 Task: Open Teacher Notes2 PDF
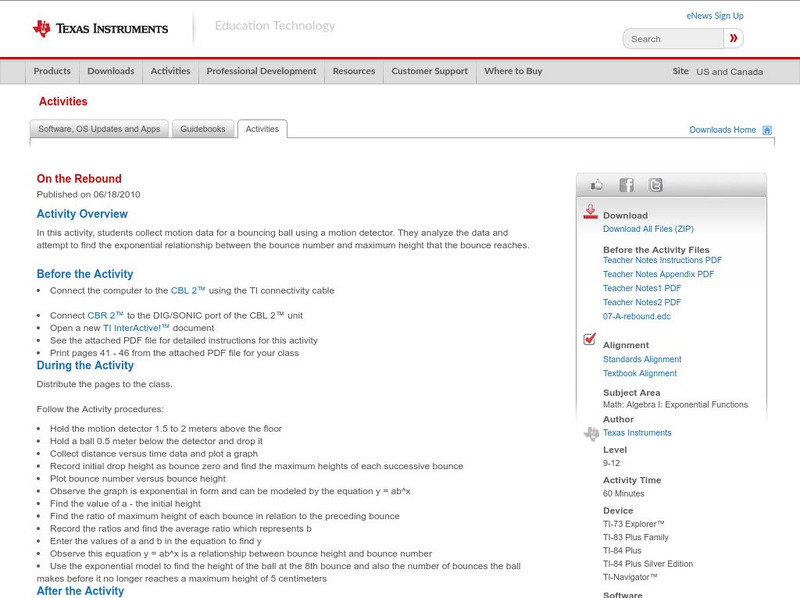pos(642,303)
